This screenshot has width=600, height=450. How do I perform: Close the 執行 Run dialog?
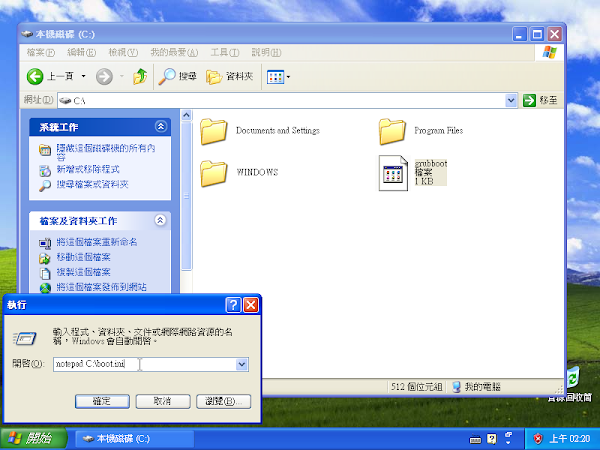[251, 305]
